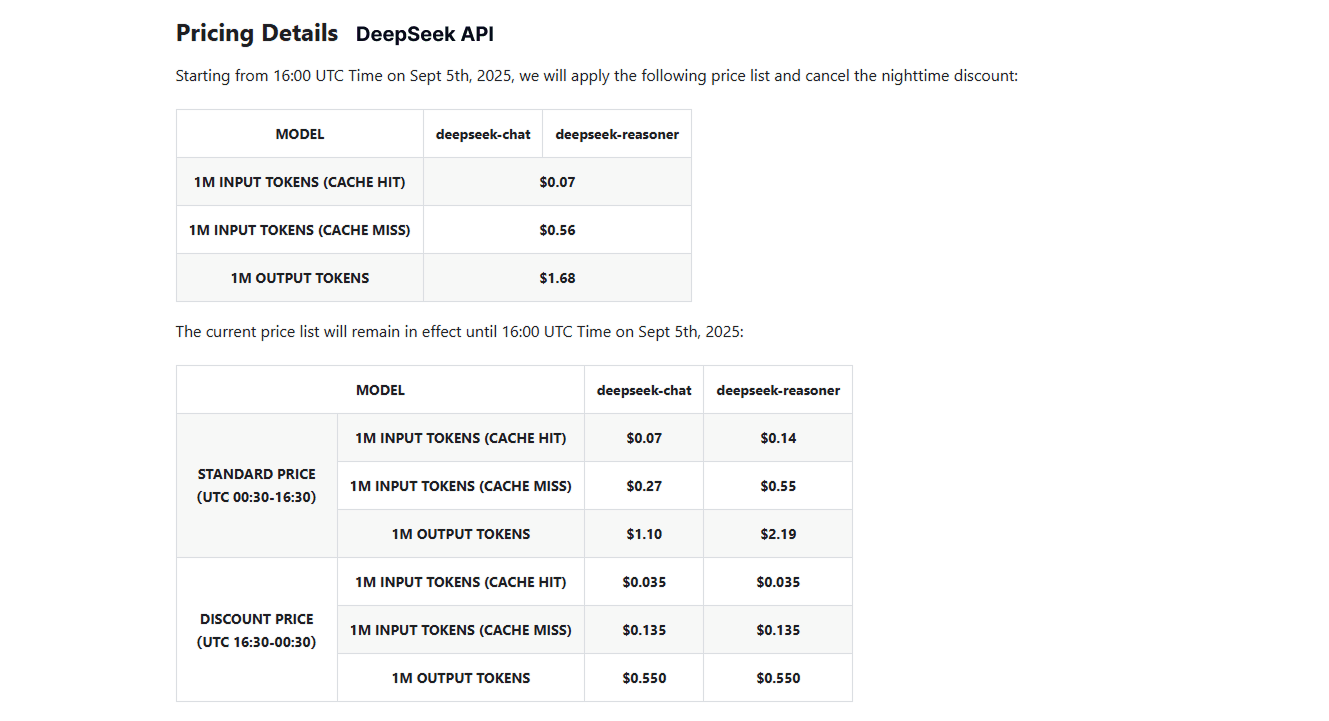Select the $0.27 deepseek-chat cache miss price

click(644, 486)
